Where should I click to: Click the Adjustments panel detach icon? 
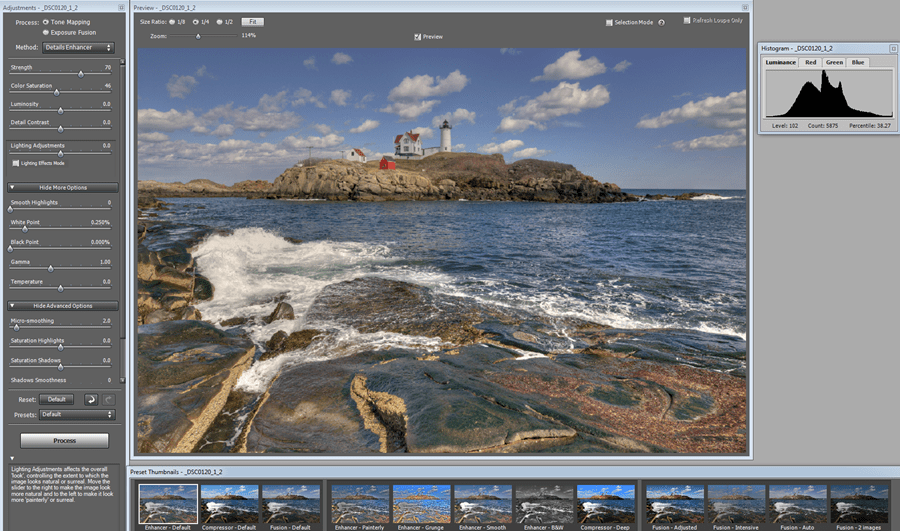(121, 7)
